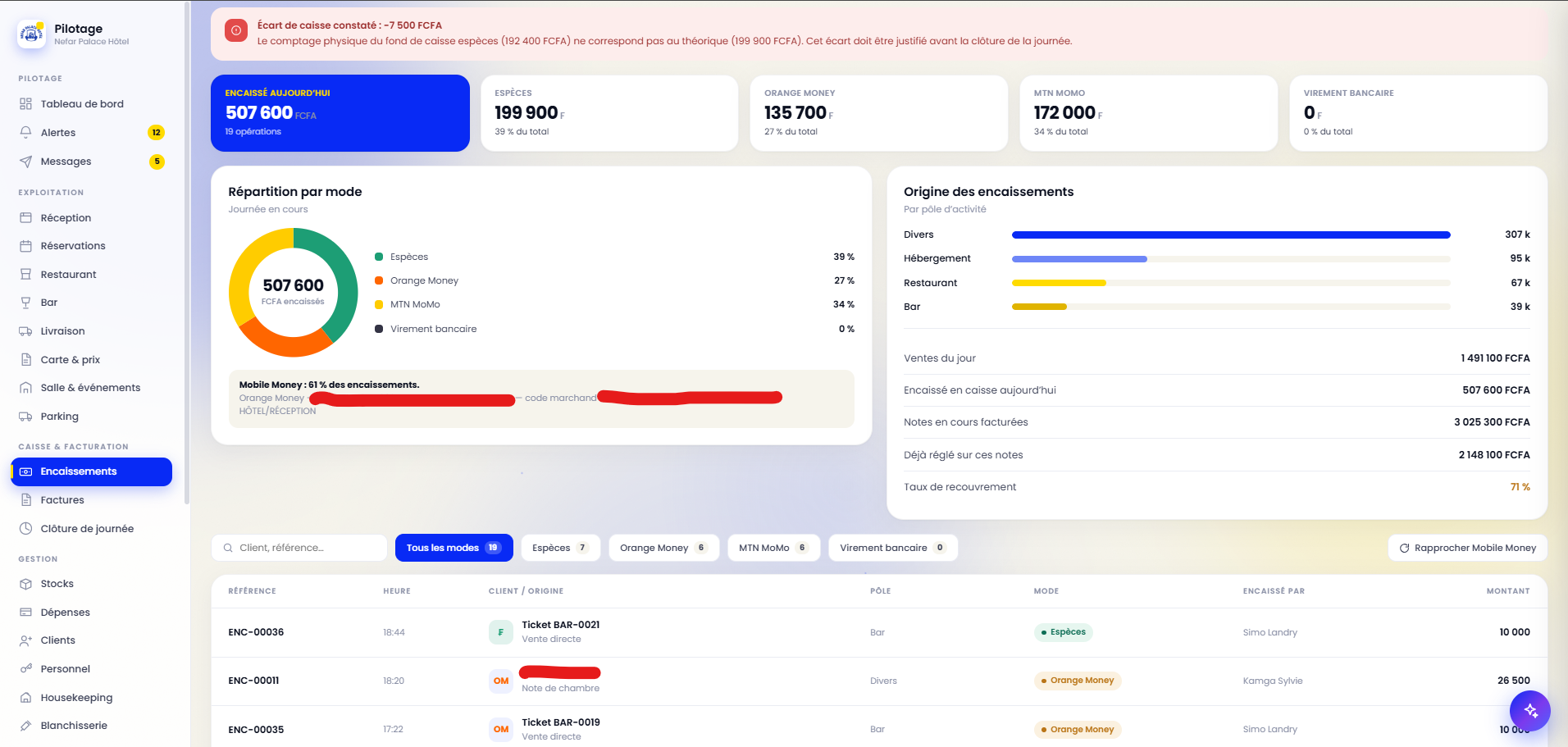Click Rapprocher Mobile Money button
Image resolution: width=1568 pixels, height=747 pixels.
(x=1468, y=548)
